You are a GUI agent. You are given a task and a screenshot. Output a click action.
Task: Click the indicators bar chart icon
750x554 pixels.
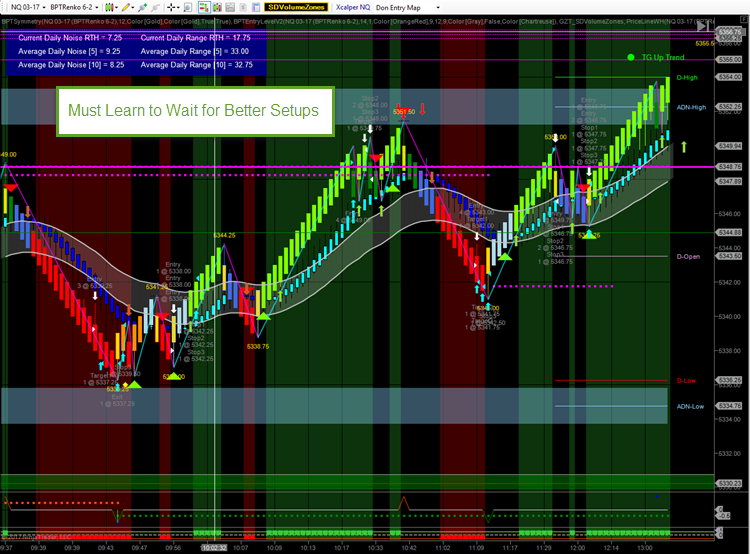coord(217,7)
